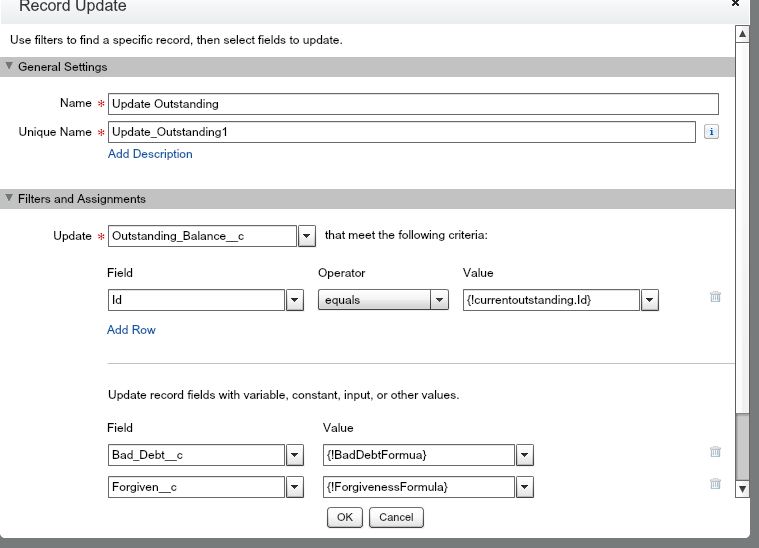759x548 pixels.
Task: Click the Unique Name info icon
Action: point(711,132)
